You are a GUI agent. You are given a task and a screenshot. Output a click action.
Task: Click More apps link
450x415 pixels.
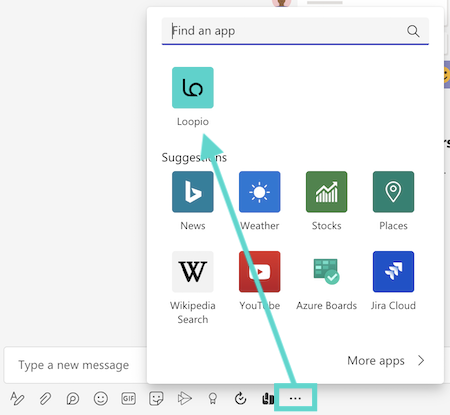[x=376, y=361]
